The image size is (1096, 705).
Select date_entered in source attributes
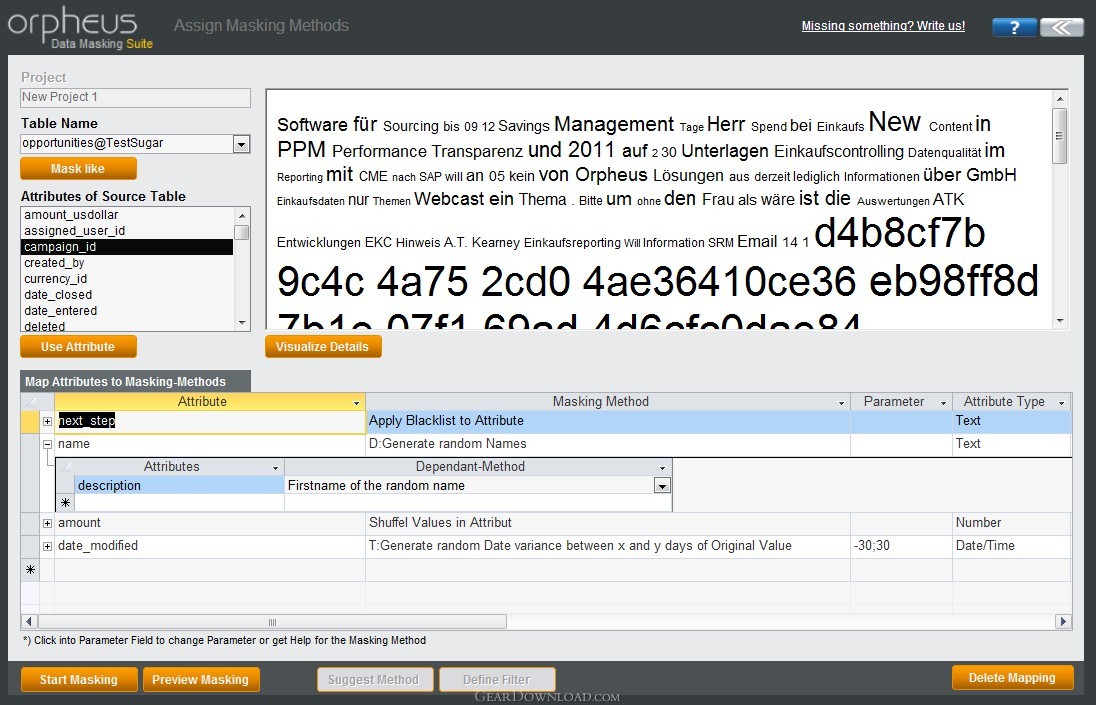(x=127, y=311)
